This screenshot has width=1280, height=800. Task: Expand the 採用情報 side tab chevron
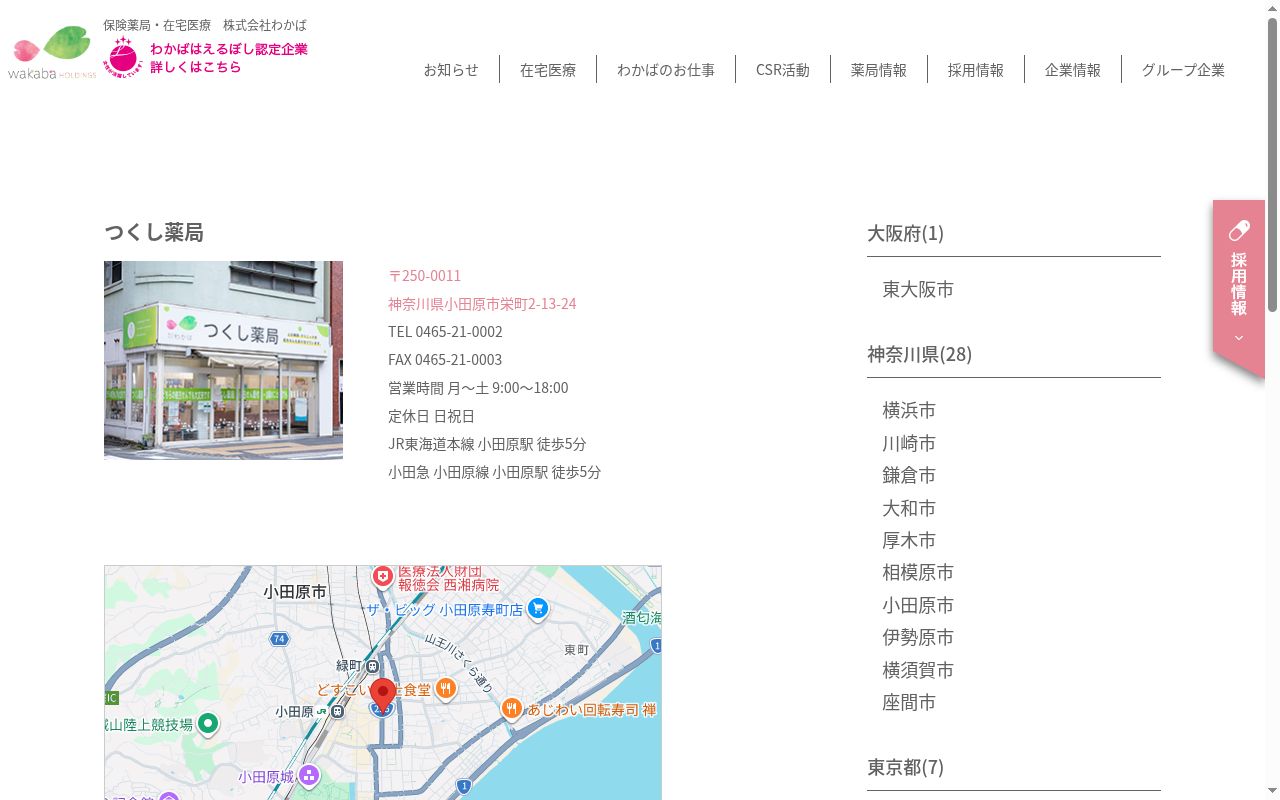pos(1239,338)
